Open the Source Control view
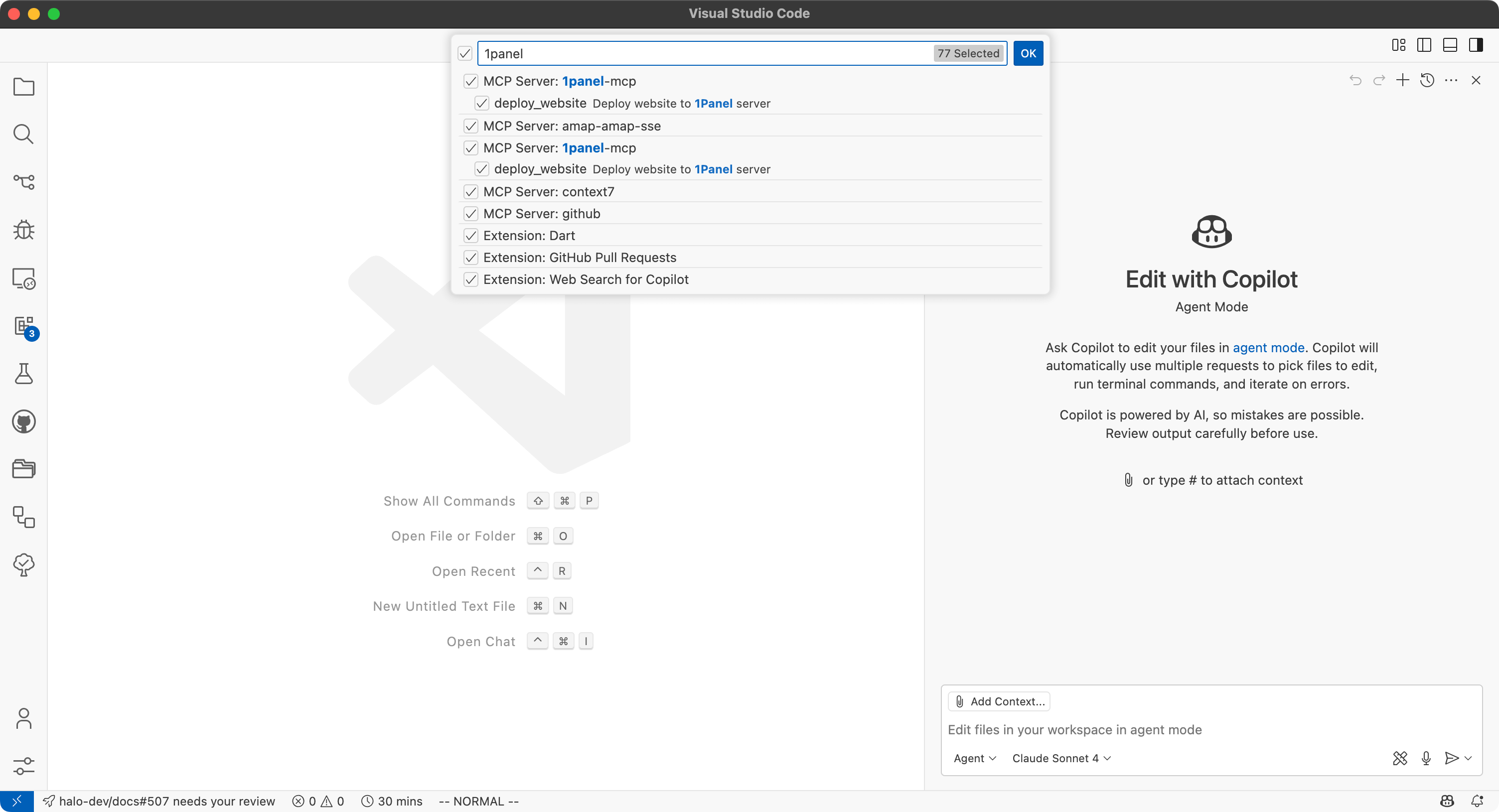Image resolution: width=1499 pixels, height=812 pixels. 23,182
